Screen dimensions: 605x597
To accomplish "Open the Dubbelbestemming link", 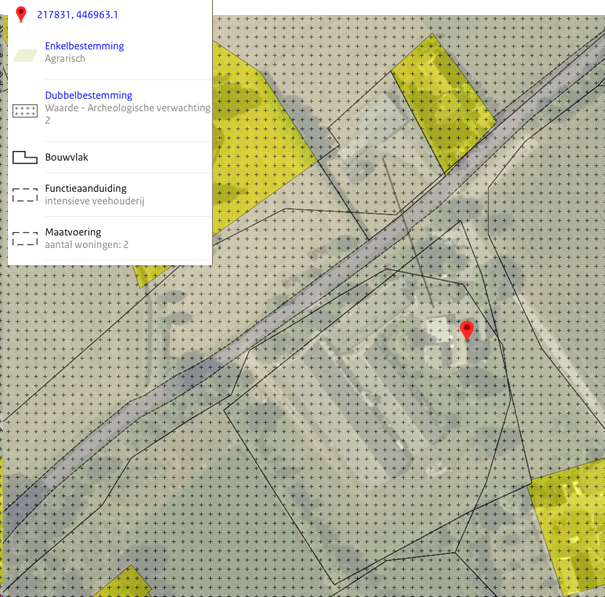I will pos(88,95).
